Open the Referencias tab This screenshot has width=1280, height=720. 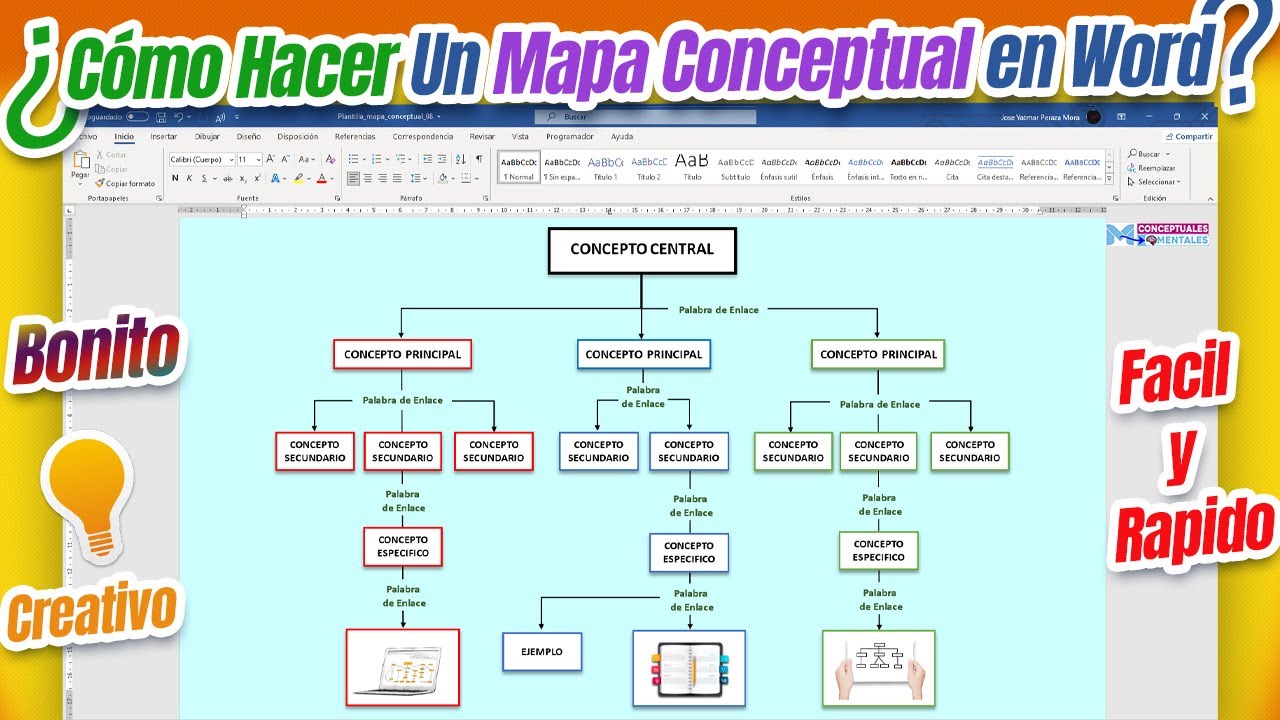pyautogui.click(x=355, y=136)
